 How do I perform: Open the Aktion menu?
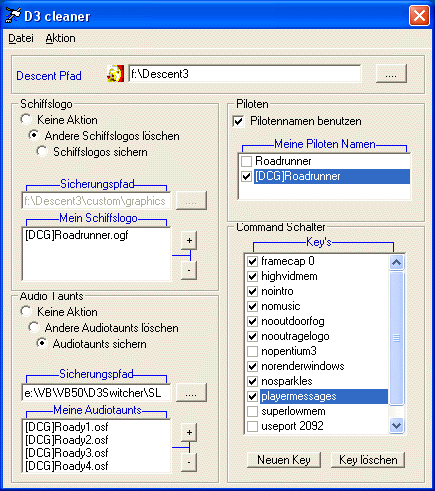click(x=60, y=38)
